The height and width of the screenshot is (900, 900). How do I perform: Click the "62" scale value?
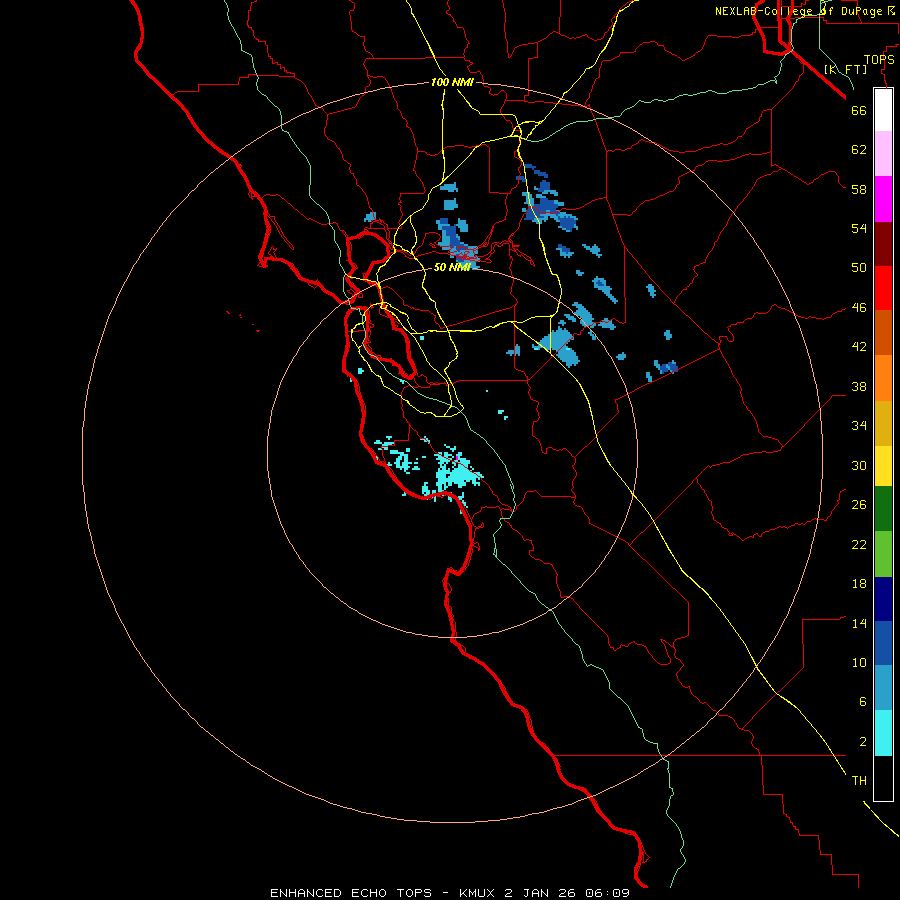pos(859,150)
